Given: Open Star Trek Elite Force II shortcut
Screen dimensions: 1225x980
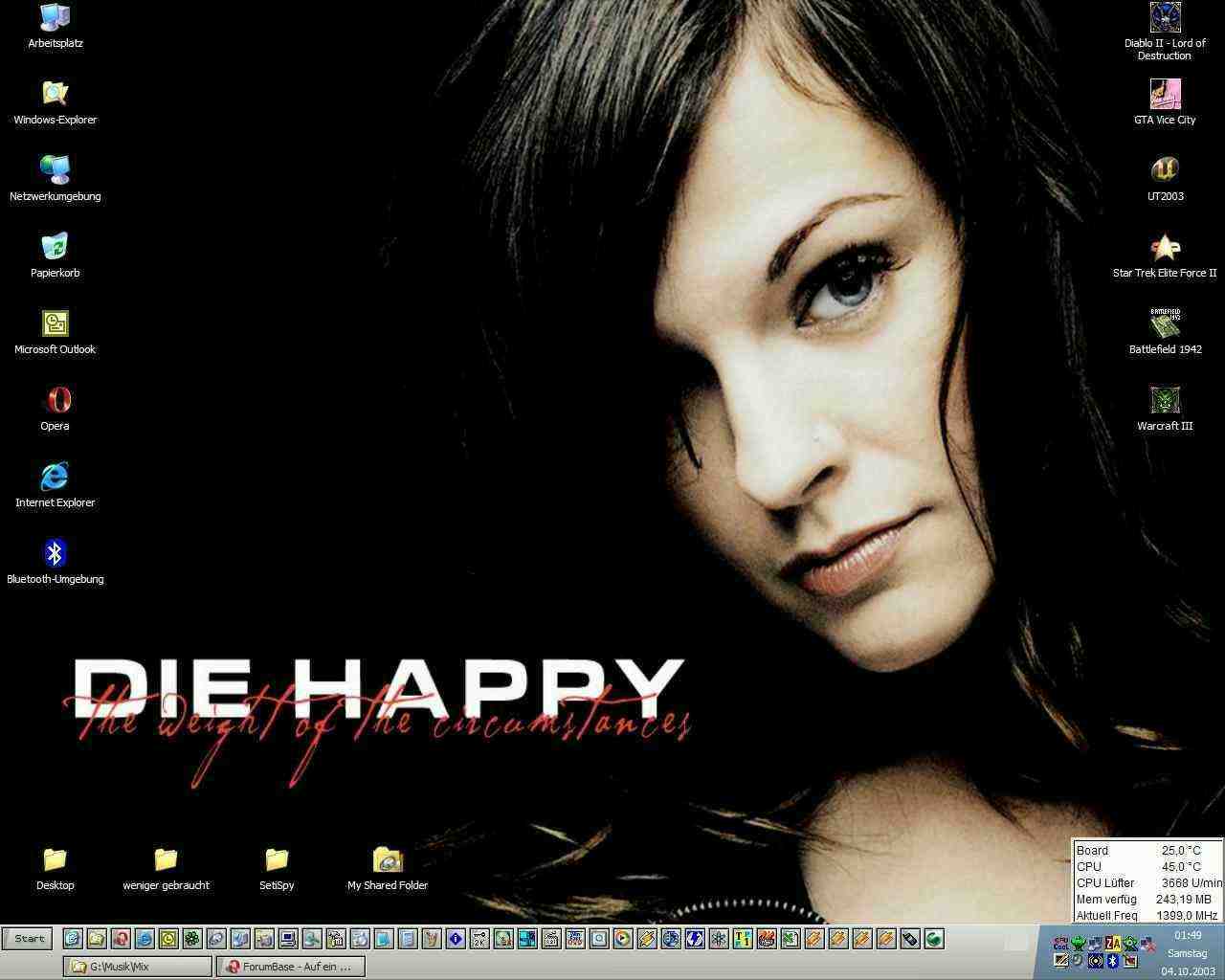Looking at the screenshot, I should [x=1165, y=256].
